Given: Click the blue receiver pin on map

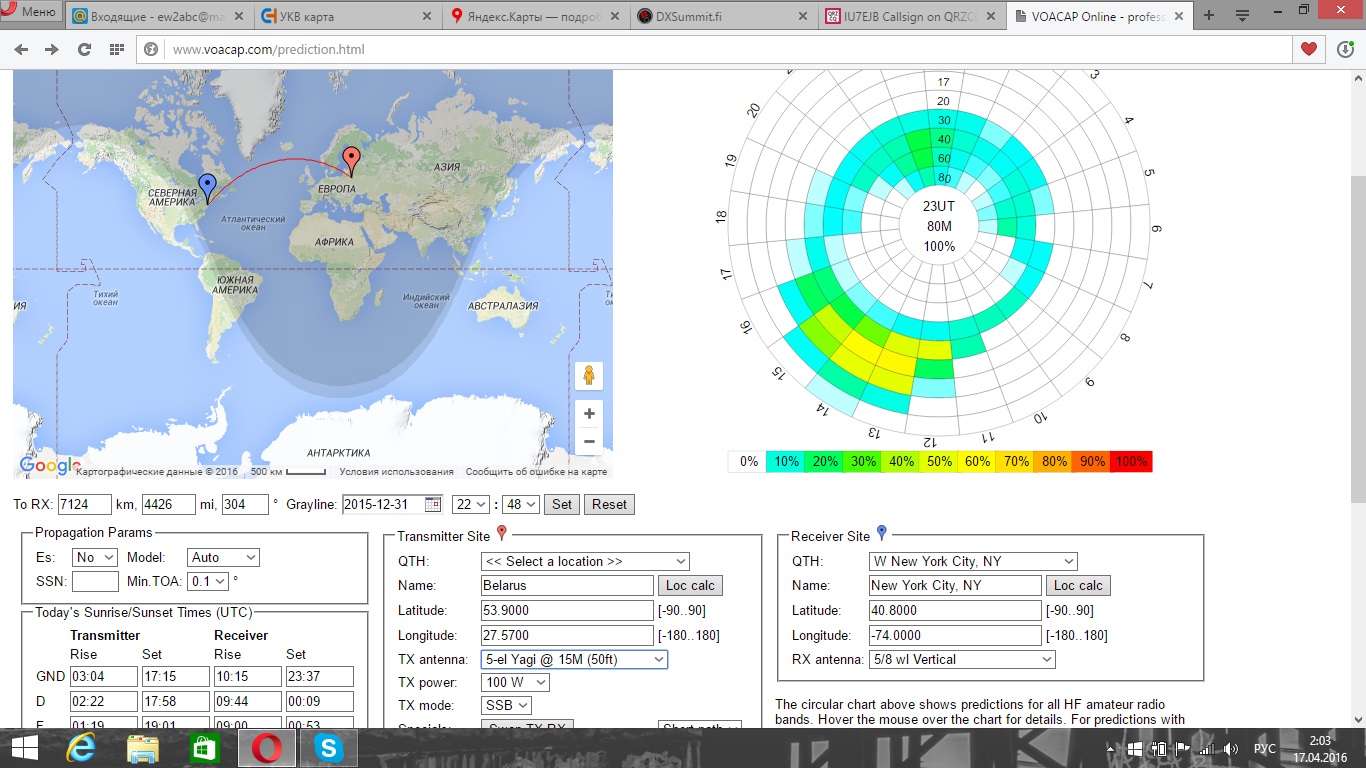Looking at the screenshot, I should (x=207, y=188).
